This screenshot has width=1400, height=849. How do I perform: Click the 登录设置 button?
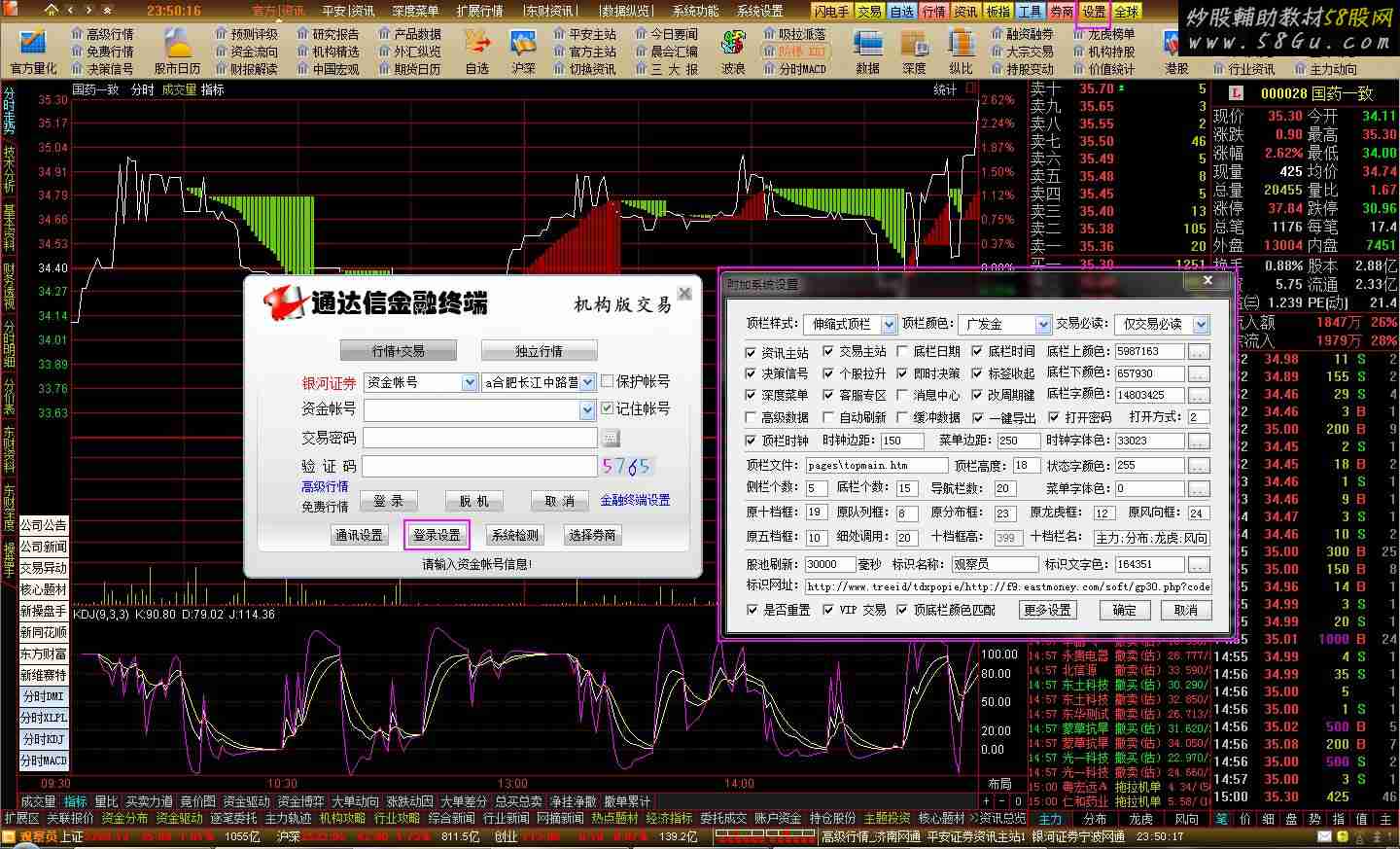click(437, 535)
